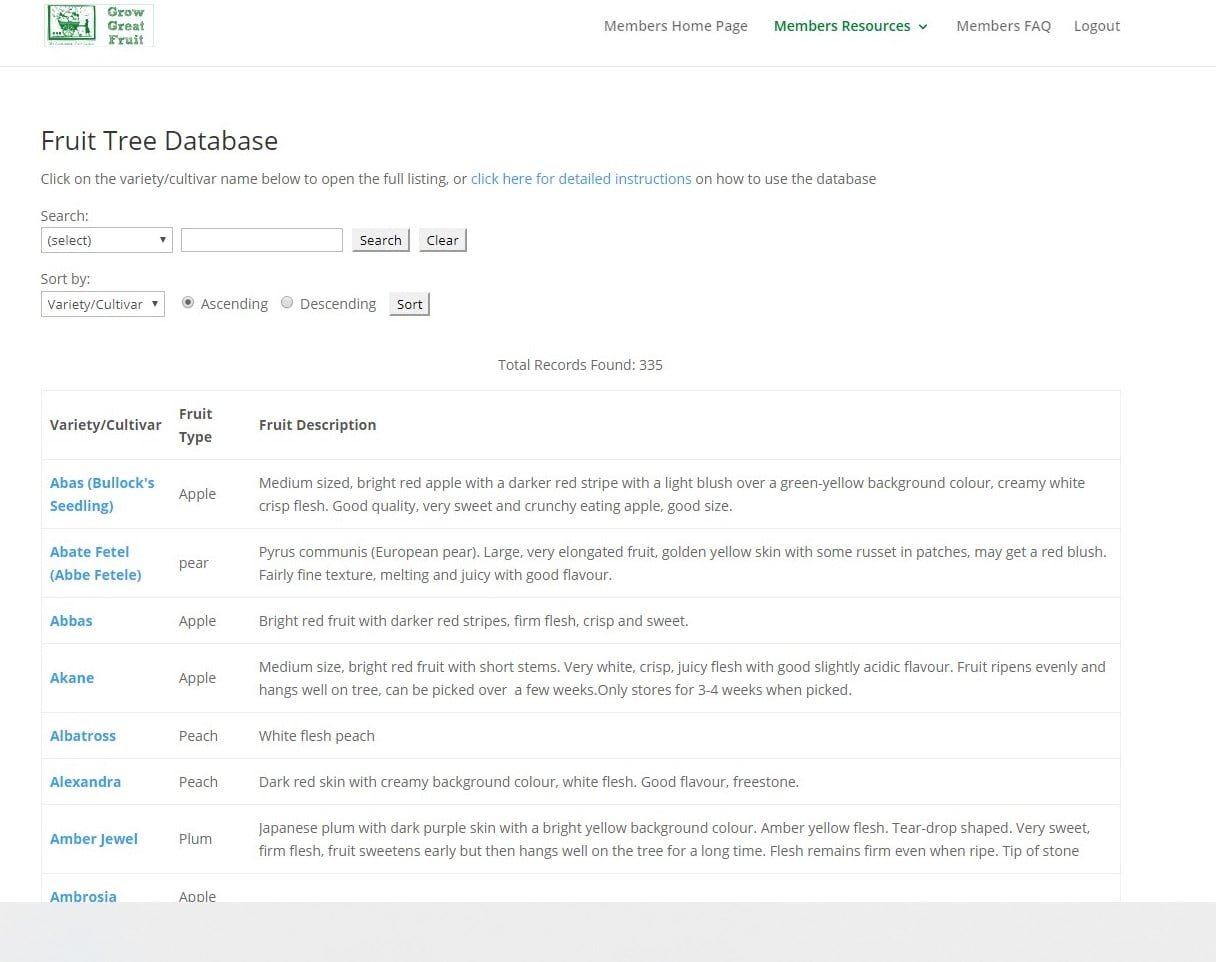
Task: Open the Search field dropdown
Action: point(107,240)
